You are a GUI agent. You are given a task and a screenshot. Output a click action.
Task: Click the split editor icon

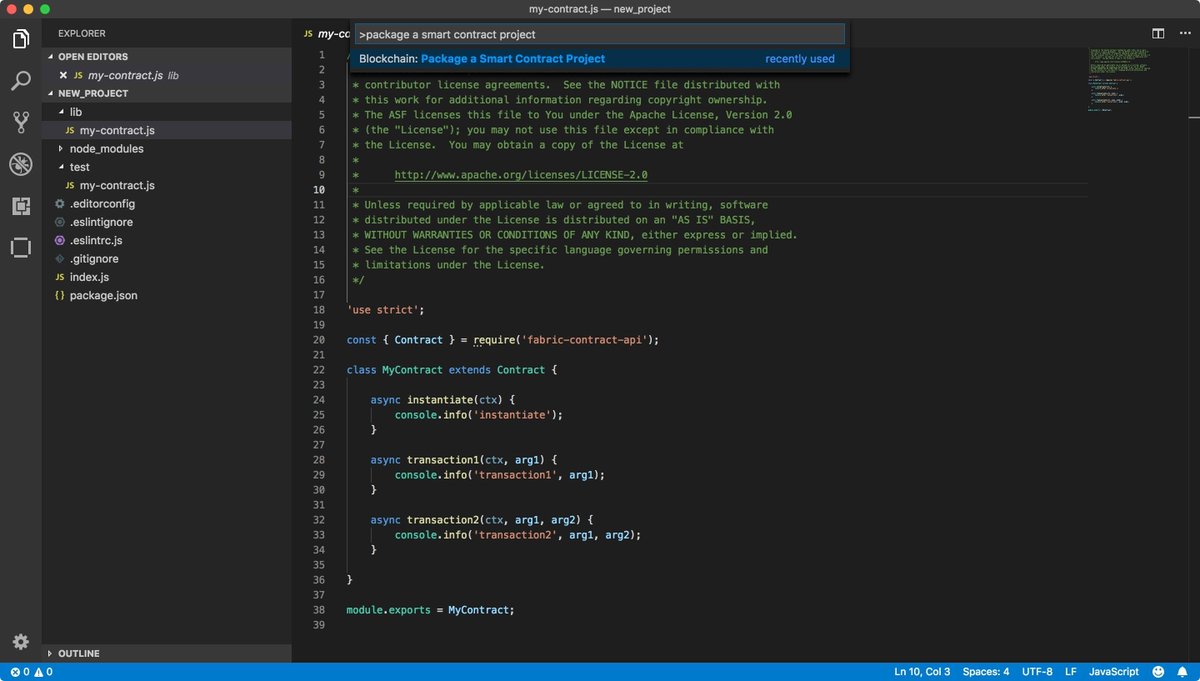point(1158,34)
